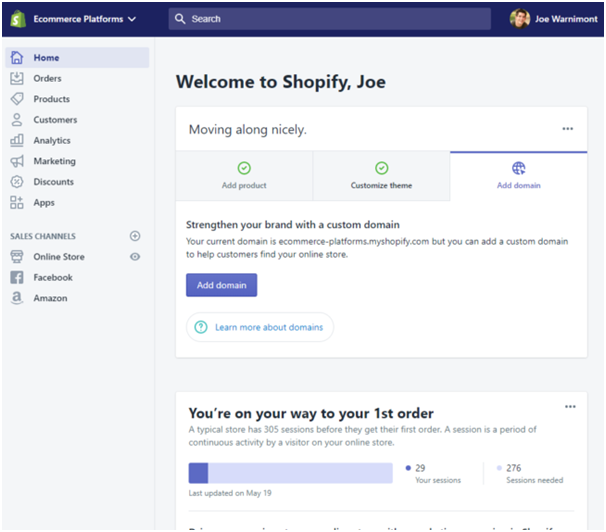Click into the Search field
606x532 pixels.
pos(330,19)
